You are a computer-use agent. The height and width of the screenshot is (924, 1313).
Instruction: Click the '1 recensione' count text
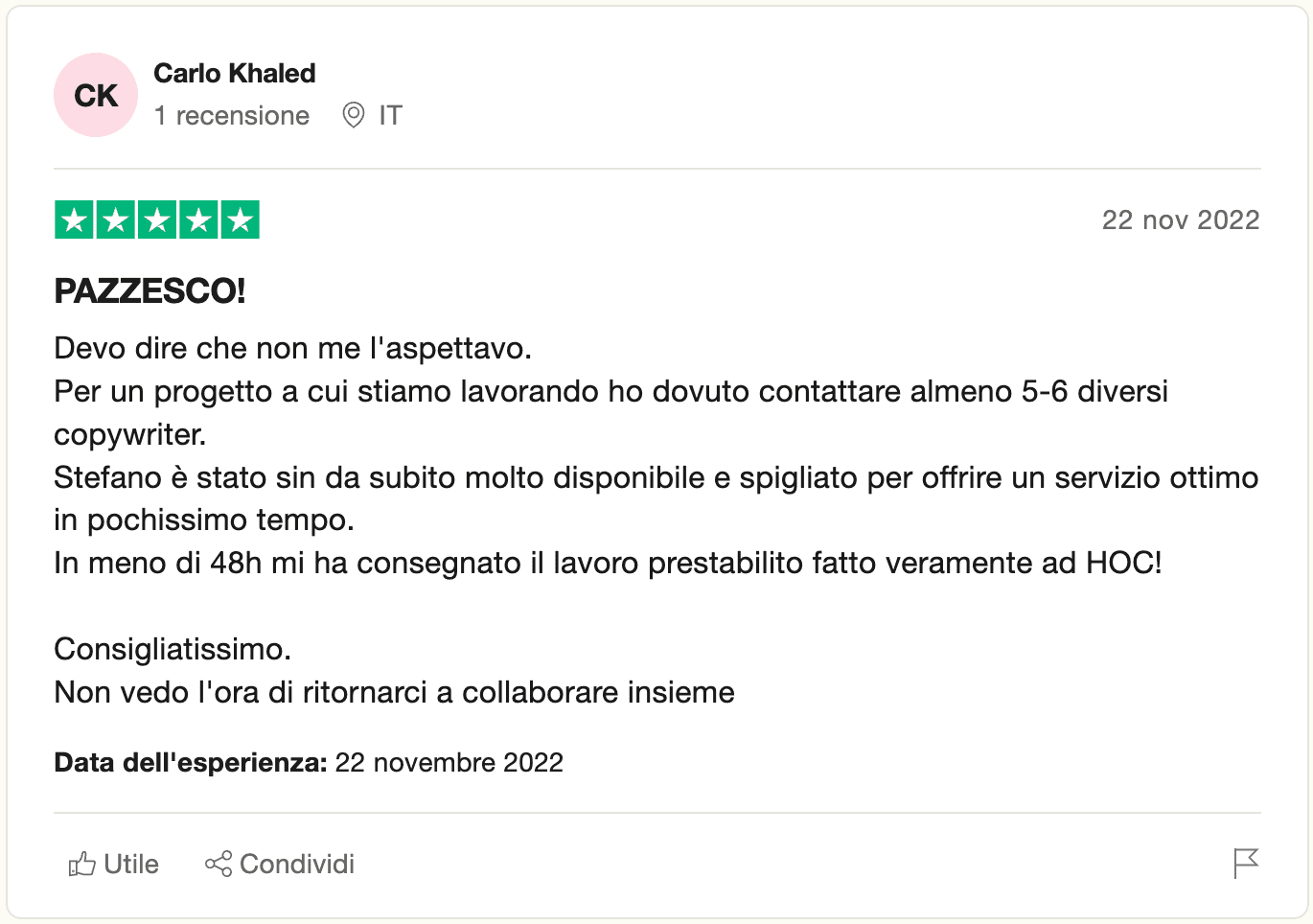[232, 115]
